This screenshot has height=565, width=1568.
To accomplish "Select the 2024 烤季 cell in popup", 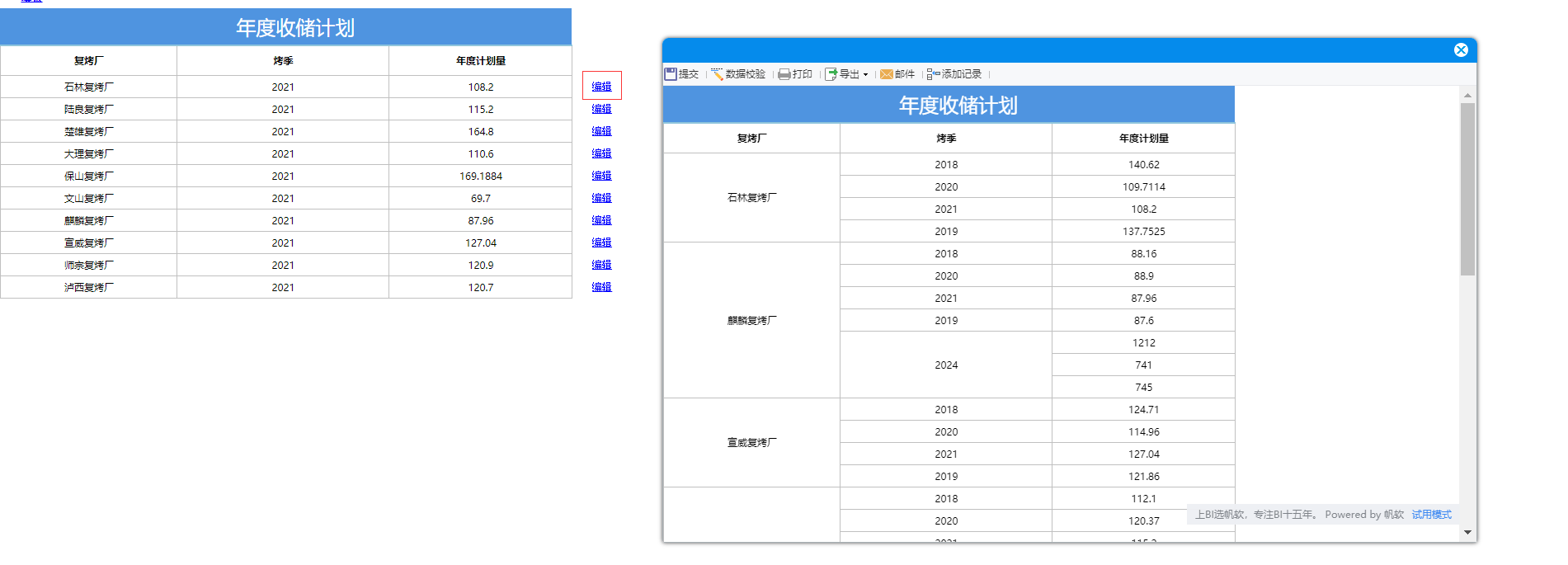I will pyautogui.click(x=946, y=365).
